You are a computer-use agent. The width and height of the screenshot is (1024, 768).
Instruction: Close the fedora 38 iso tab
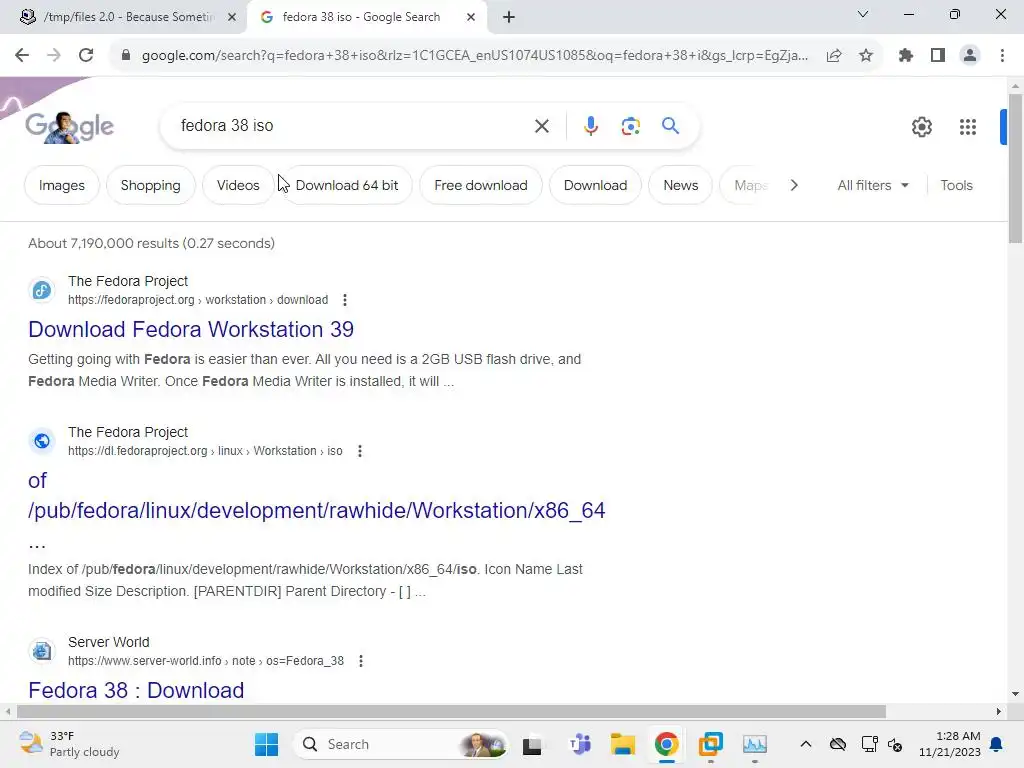click(x=471, y=17)
